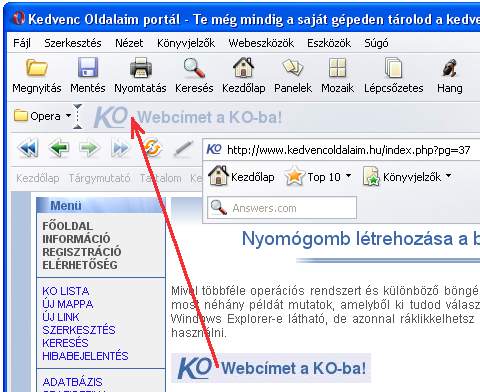The height and width of the screenshot is (392, 480).
Task: Click the toolbar grip handle beside Opera folder
Action: (77, 116)
